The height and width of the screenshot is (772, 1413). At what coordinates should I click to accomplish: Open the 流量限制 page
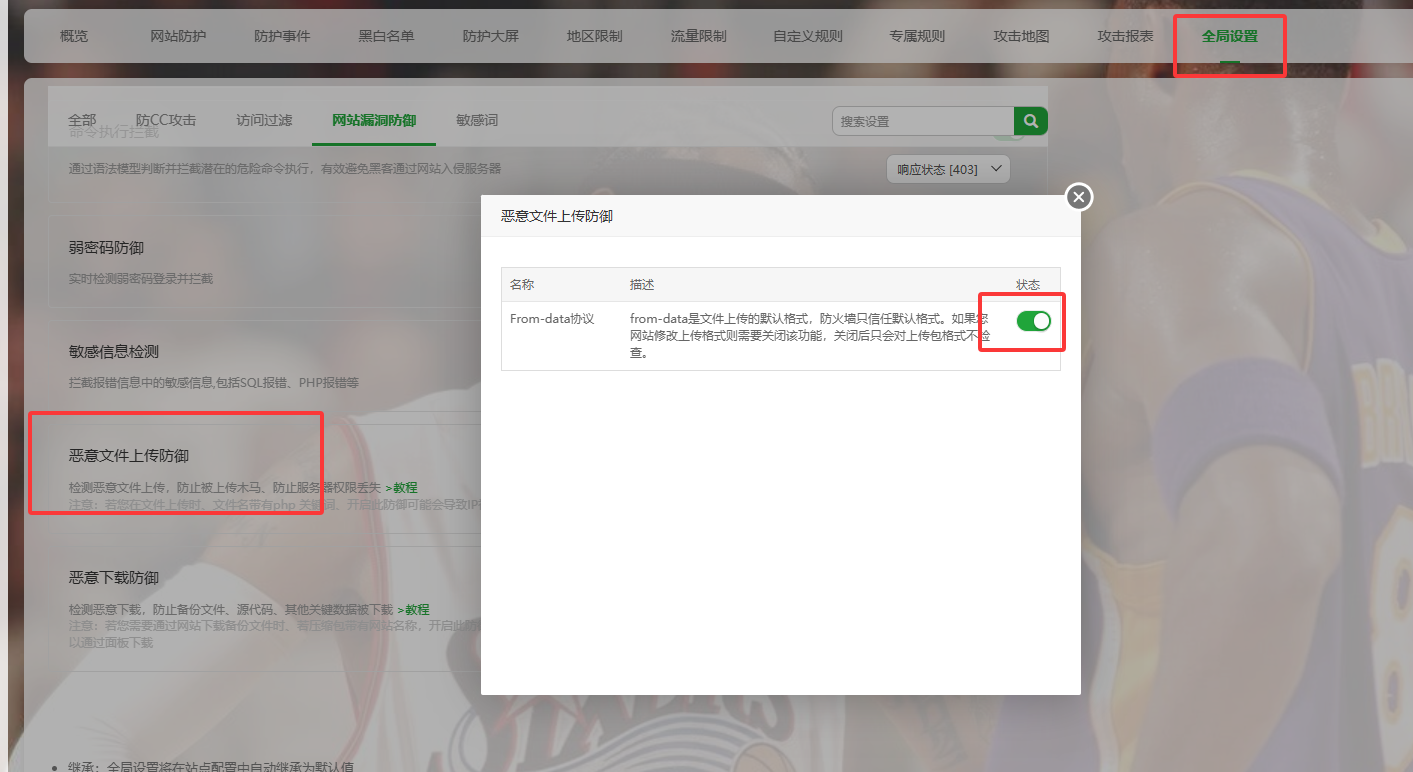click(x=697, y=35)
